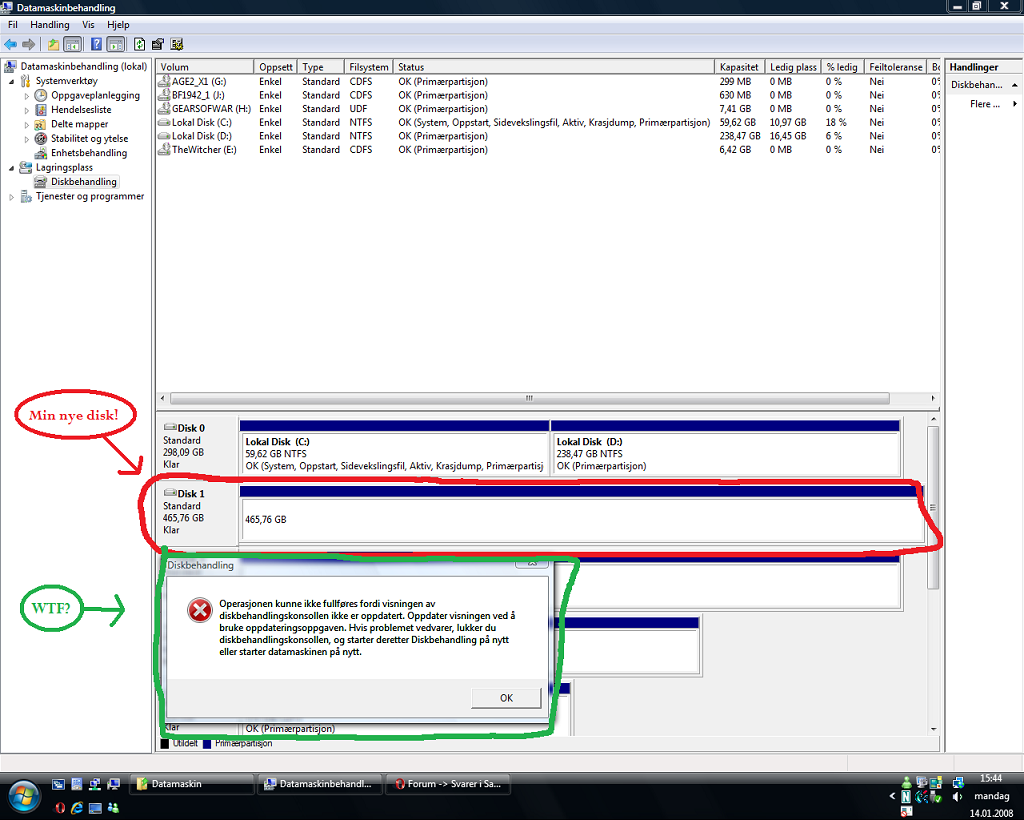Switch to Datamaskinbehandl... taskbar button

(320, 783)
